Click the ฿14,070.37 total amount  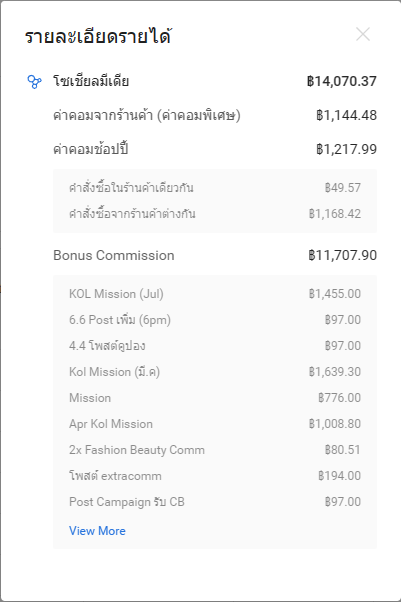click(x=341, y=81)
